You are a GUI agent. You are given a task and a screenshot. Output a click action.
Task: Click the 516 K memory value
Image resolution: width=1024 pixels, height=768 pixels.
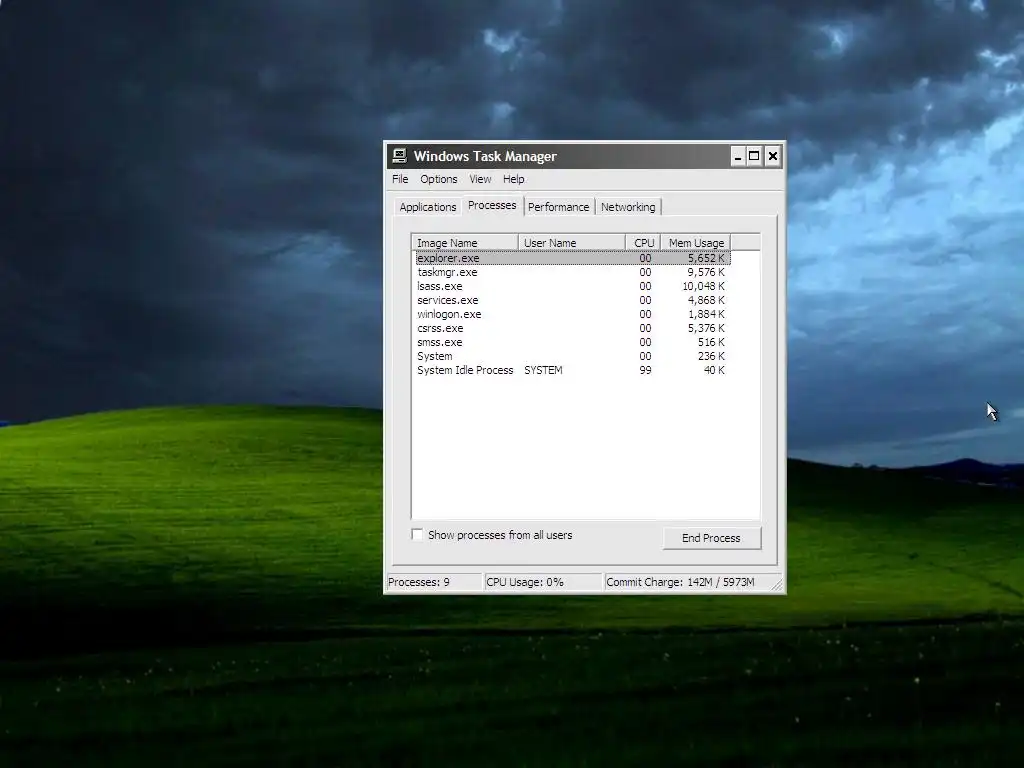[x=711, y=342]
